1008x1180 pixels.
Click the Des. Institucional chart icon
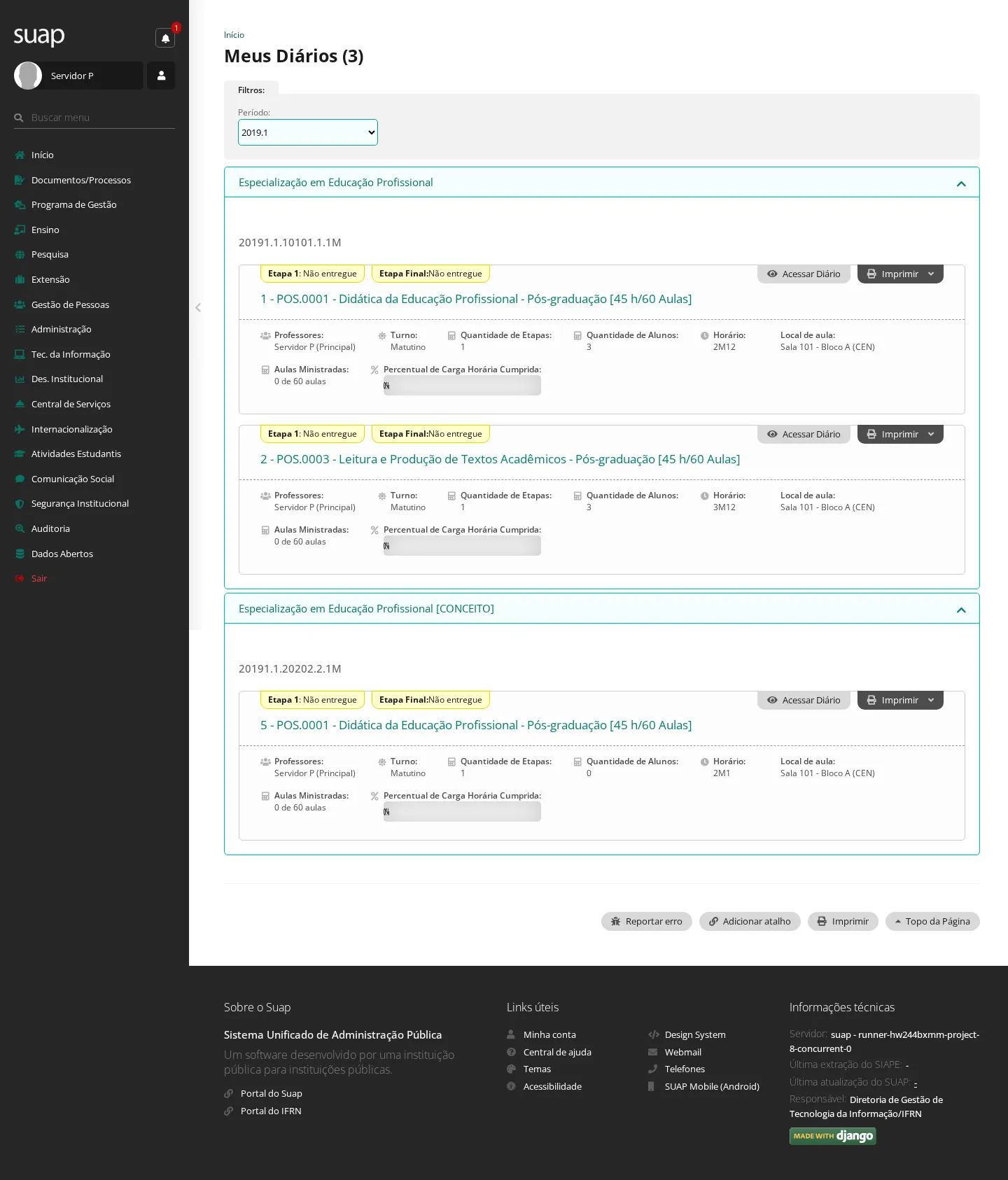point(20,379)
